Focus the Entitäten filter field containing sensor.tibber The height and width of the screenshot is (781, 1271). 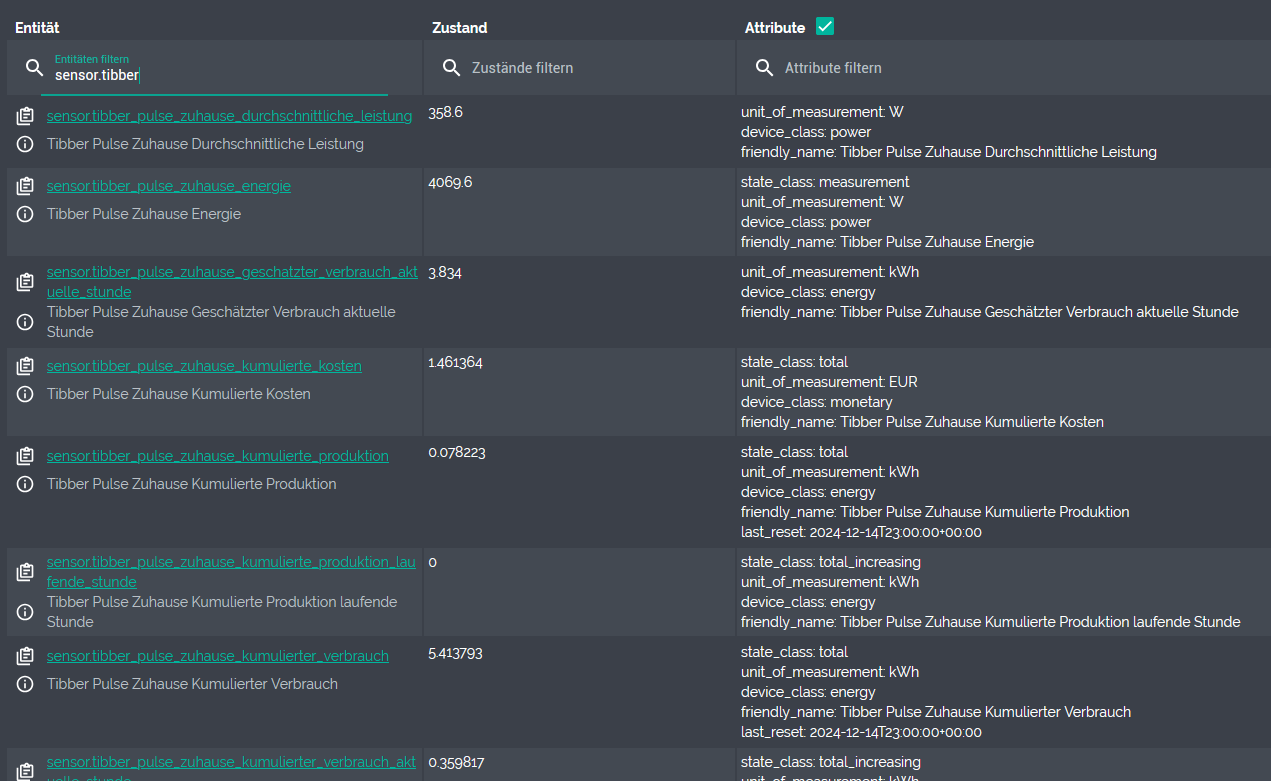click(x=214, y=68)
